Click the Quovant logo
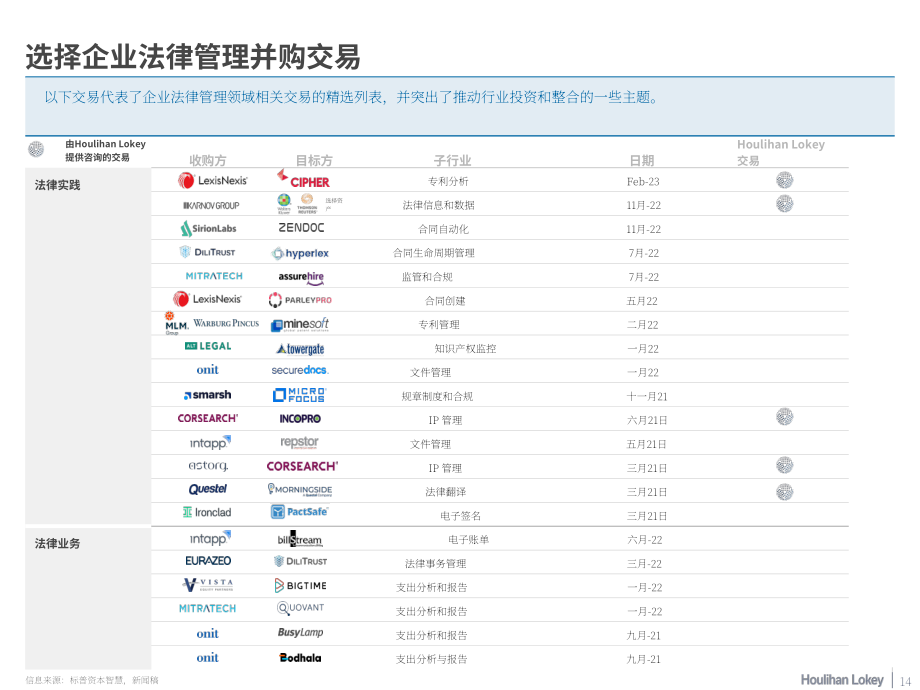The height and width of the screenshot is (690, 920). (x=300, y=608)
